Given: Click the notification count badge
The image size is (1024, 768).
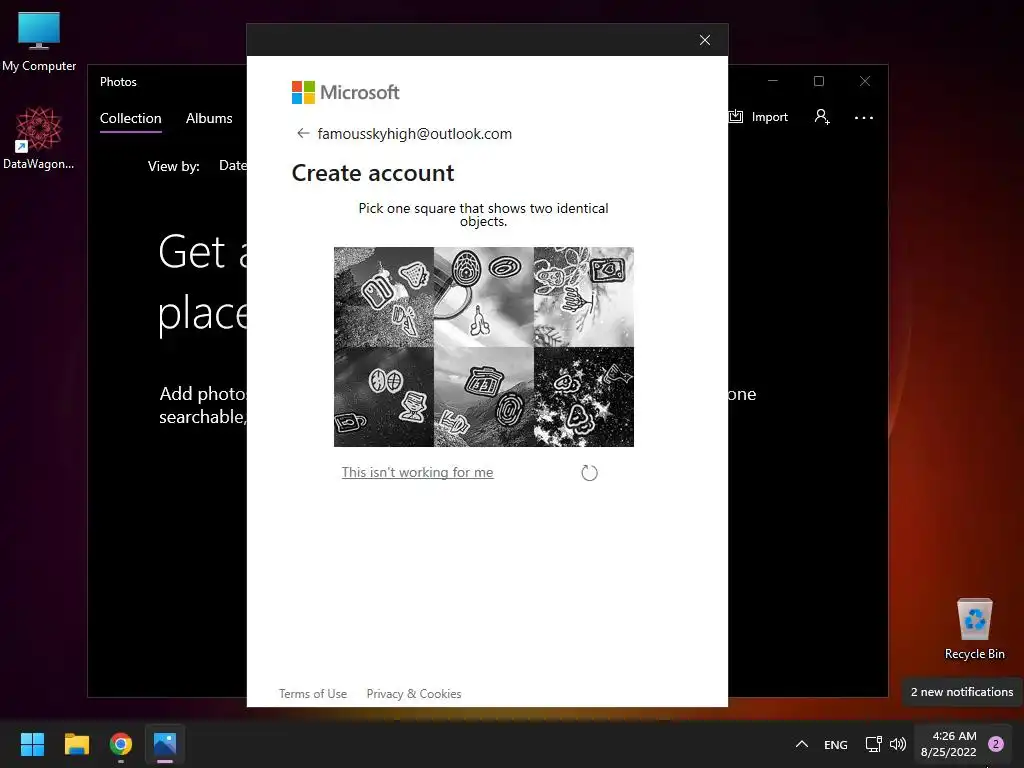Looking at the screenshot, I should tap(996, 744).
